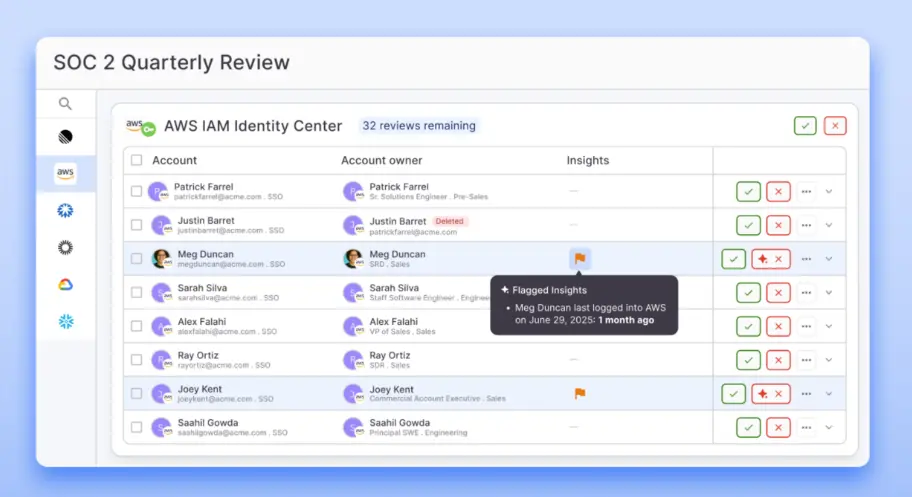Open the Google Cloud integration in the sidebar
The height and width of the screenshot is (497, 912).
point(65,285)
